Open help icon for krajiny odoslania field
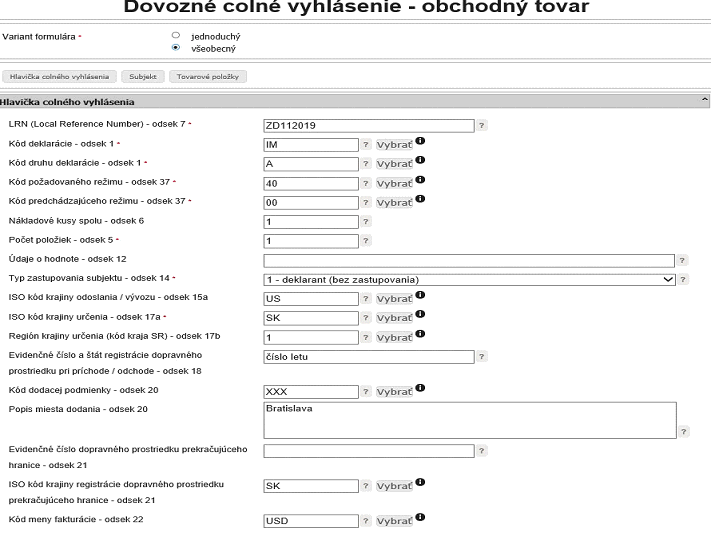712x533 pixels. point(366,298)
